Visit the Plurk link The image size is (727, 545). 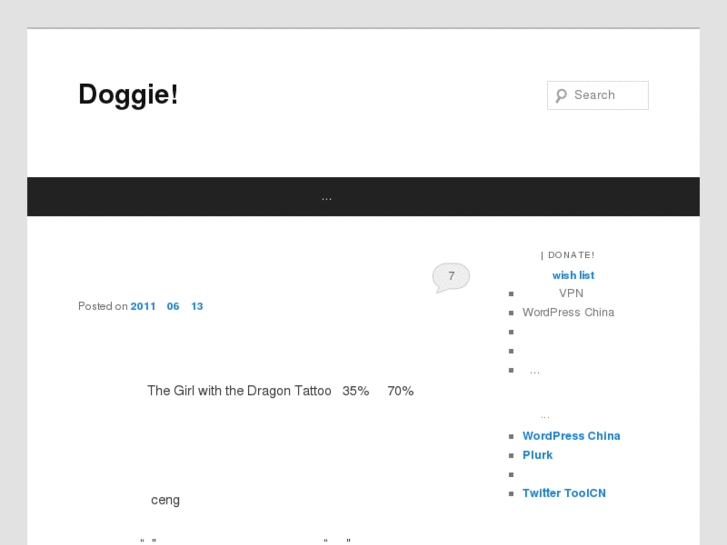click(x=537, y=455)
